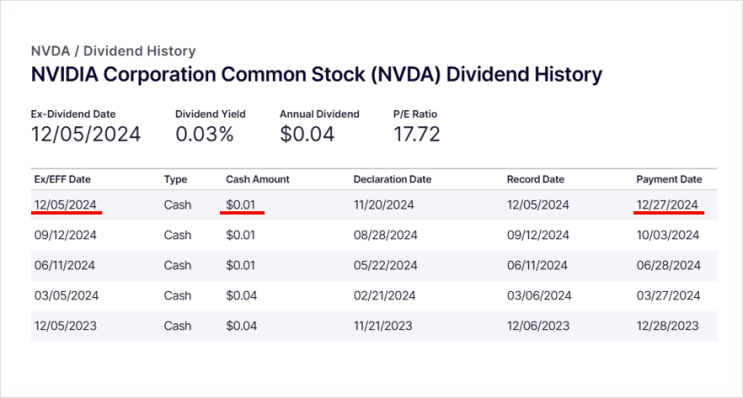Select the 03/05/2024 Ex/EFF date cell
Screen dimensions: 743x398
66,296
